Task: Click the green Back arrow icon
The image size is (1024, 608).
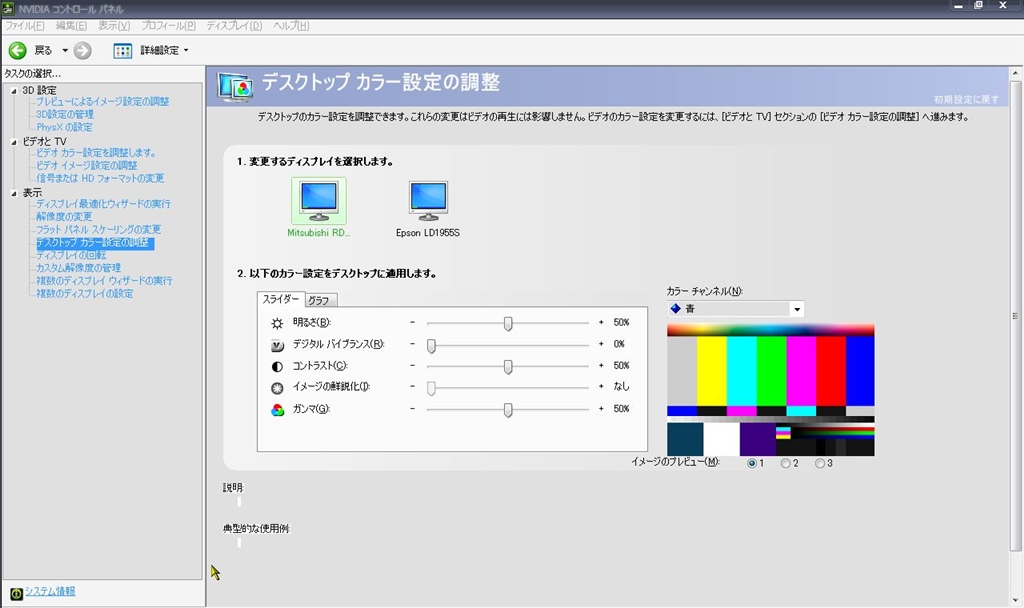Action: (18, 50)
